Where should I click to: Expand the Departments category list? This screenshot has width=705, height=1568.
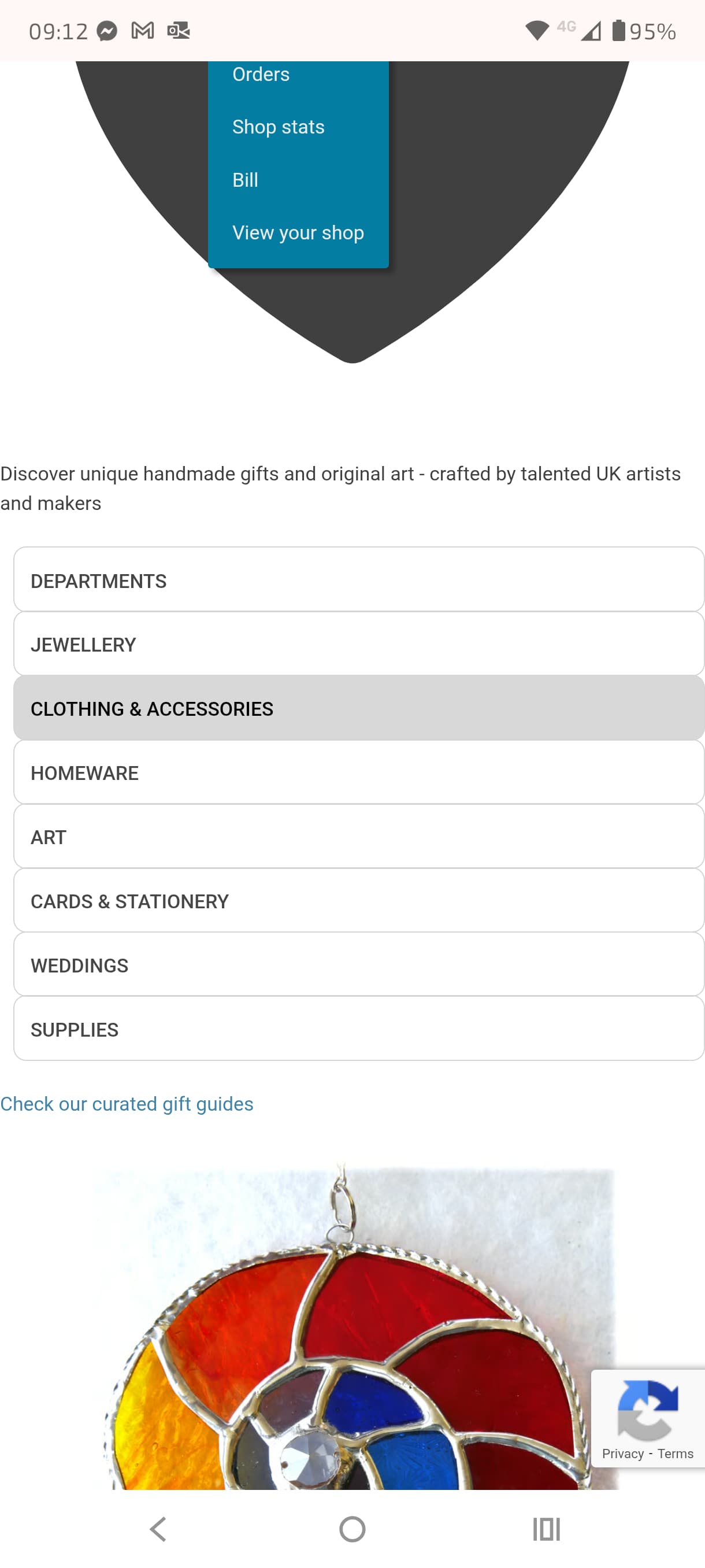click(358, 580)
